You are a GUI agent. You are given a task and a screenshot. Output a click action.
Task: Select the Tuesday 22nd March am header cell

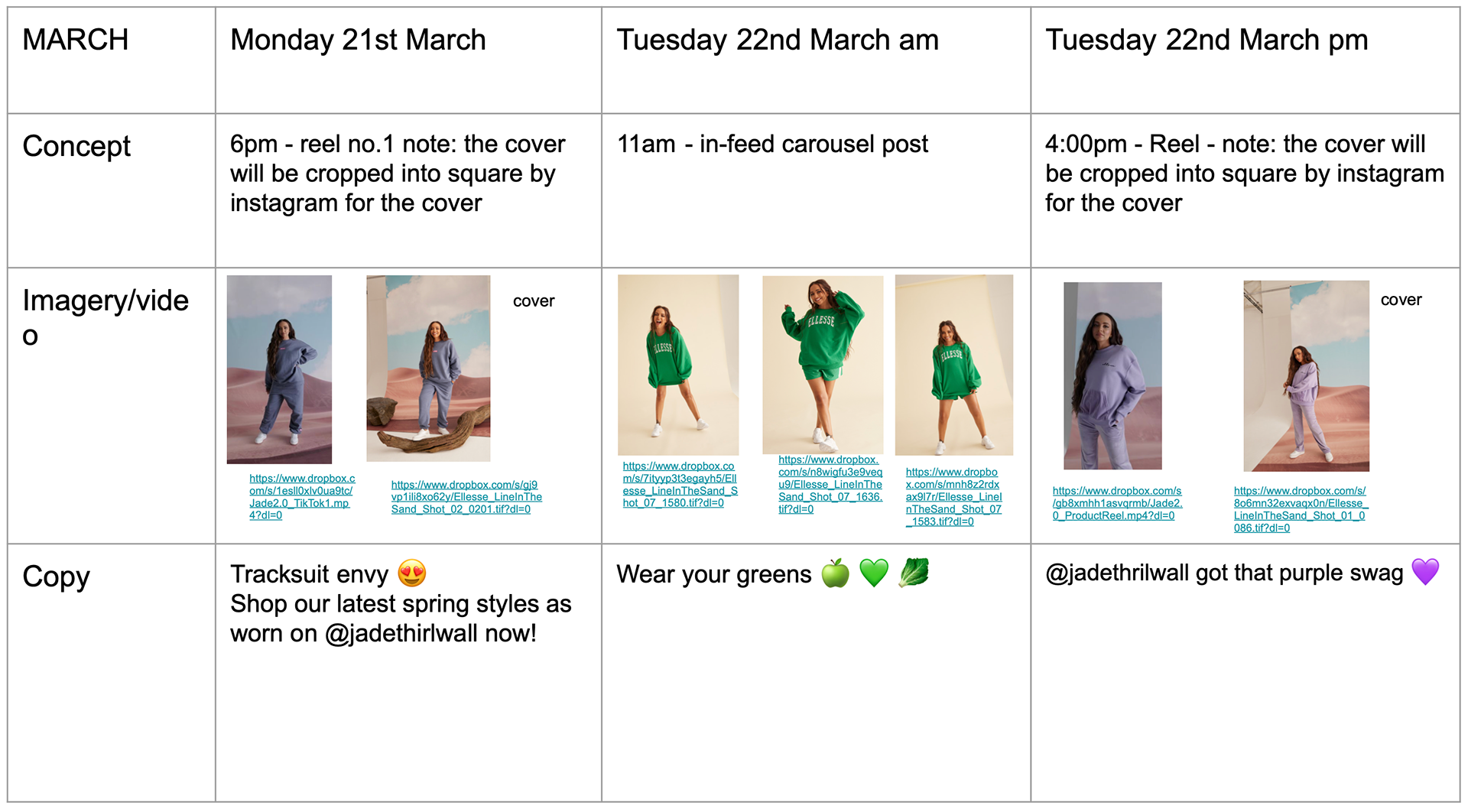(816, 60)
